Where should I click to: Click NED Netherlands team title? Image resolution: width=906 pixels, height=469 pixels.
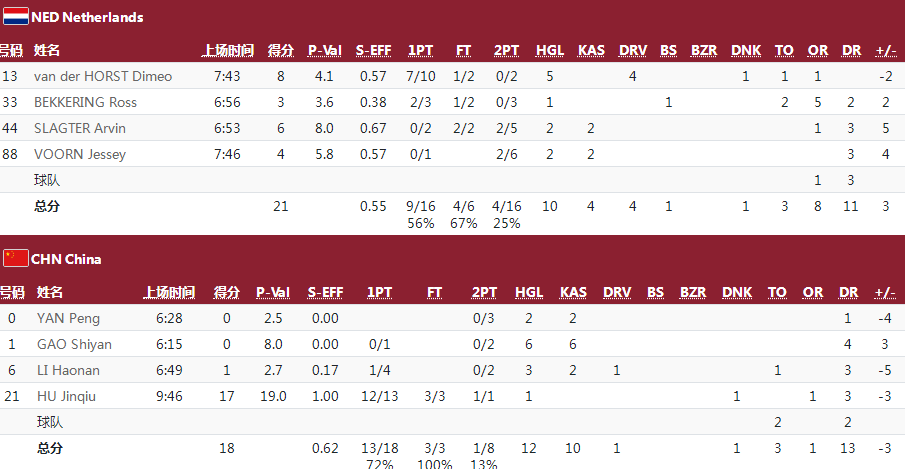point(87,17)
